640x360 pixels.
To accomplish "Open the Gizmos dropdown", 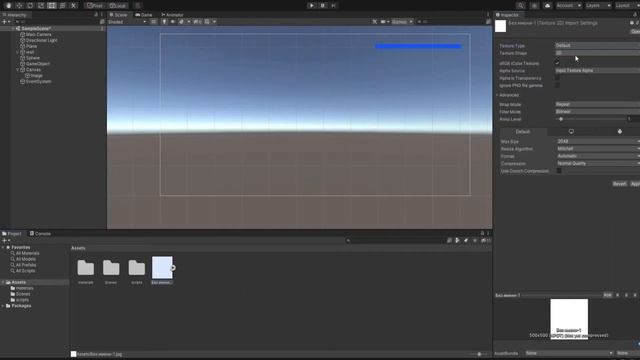I will [x=402, y=22].
